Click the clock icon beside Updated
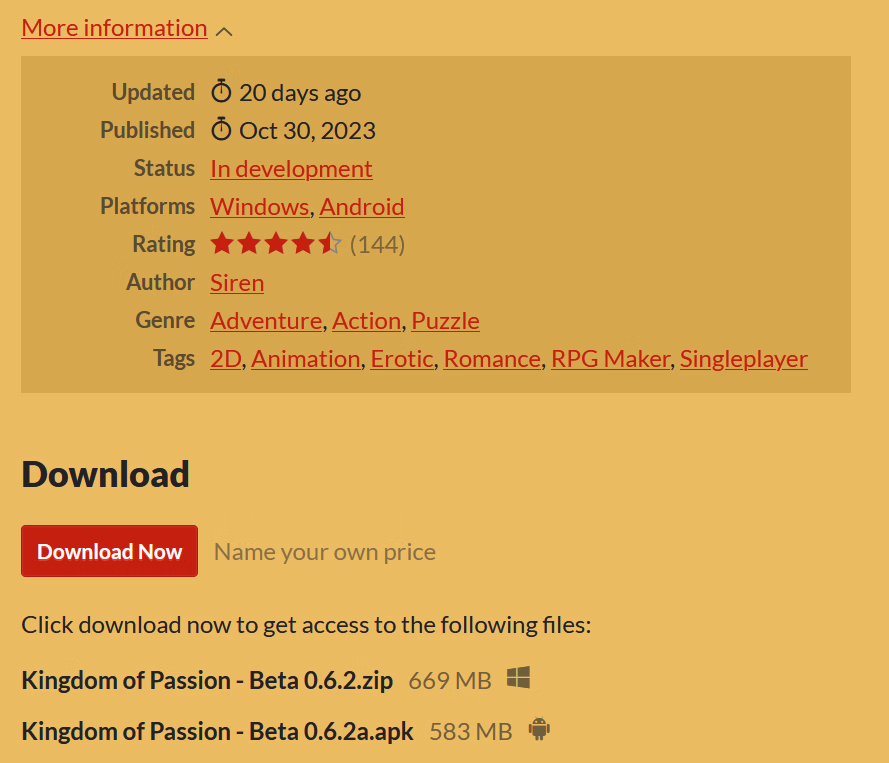This screenshot has height=763, width=889. [x=221, y=92]
